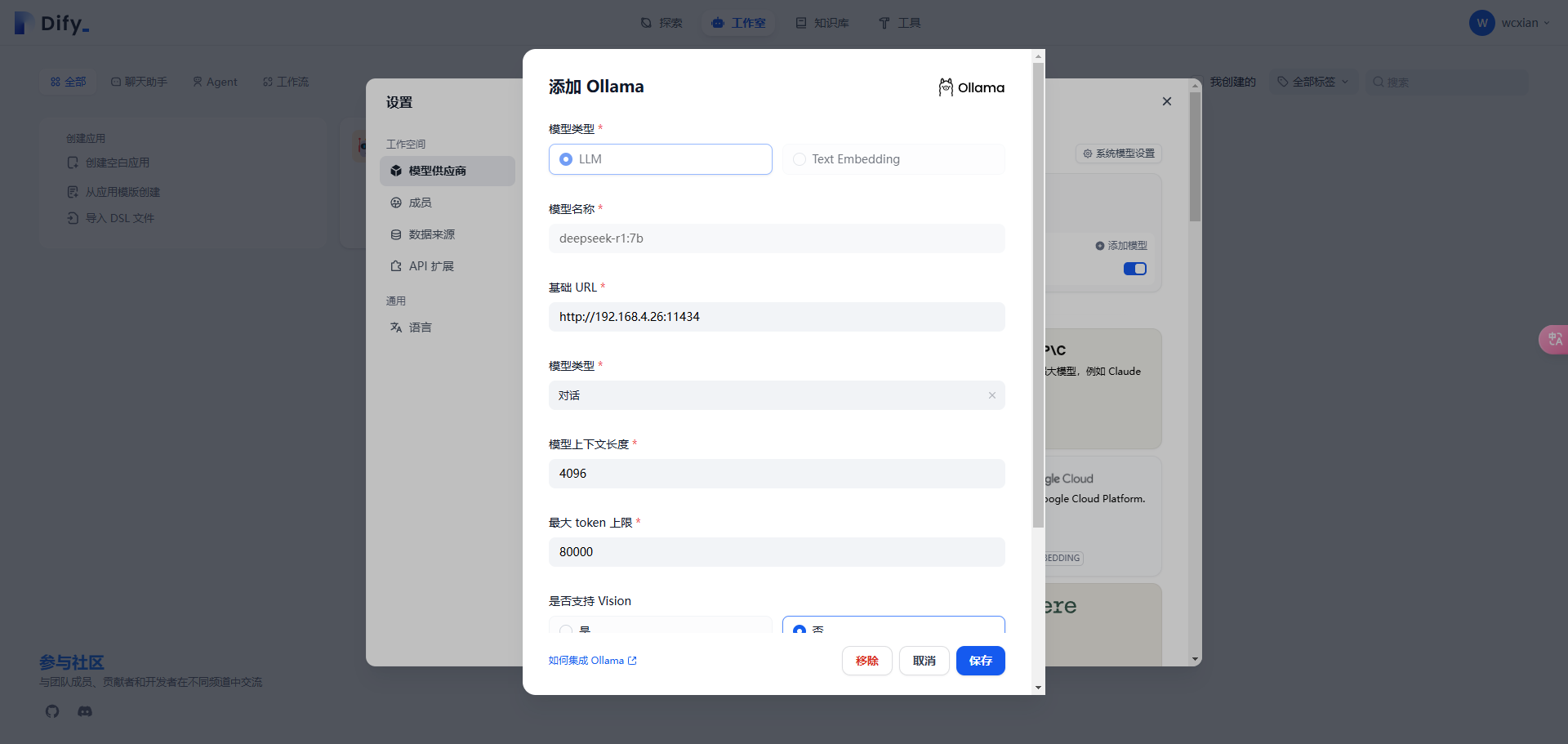Viewport: 1568px width, 744px height.
Task: Select 否 for Vision support
Action: [893, 626]
